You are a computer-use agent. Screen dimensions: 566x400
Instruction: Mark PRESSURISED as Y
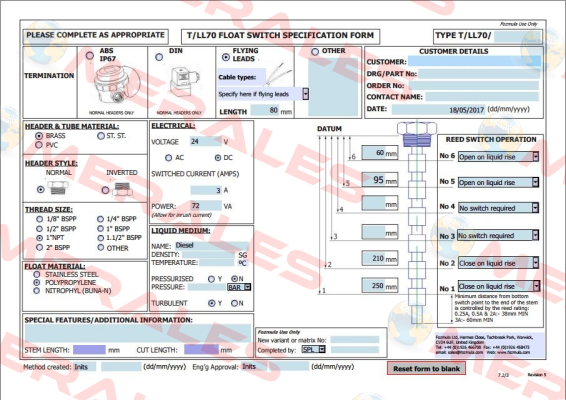pos(211,279)
